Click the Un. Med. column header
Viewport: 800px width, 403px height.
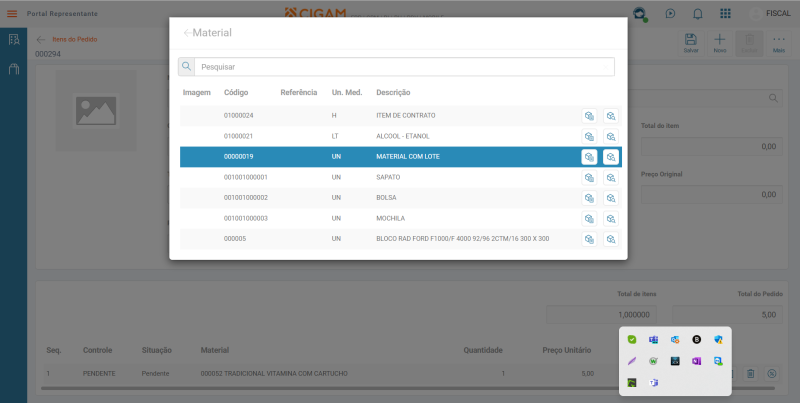(x=347, y=93)
